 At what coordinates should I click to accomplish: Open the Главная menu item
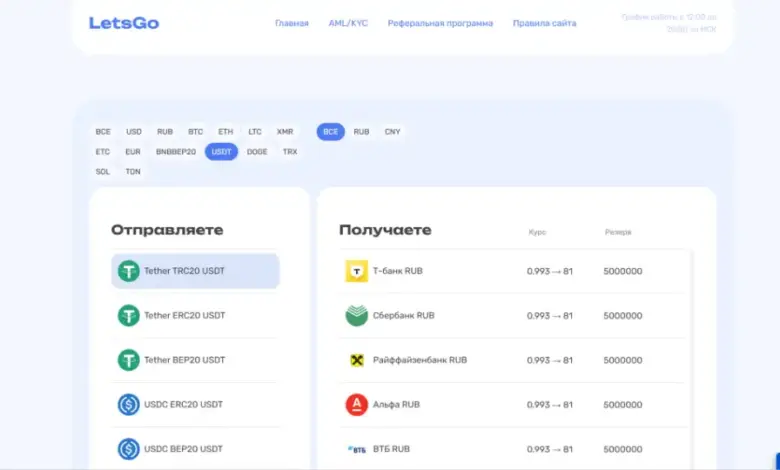[292, 23]
